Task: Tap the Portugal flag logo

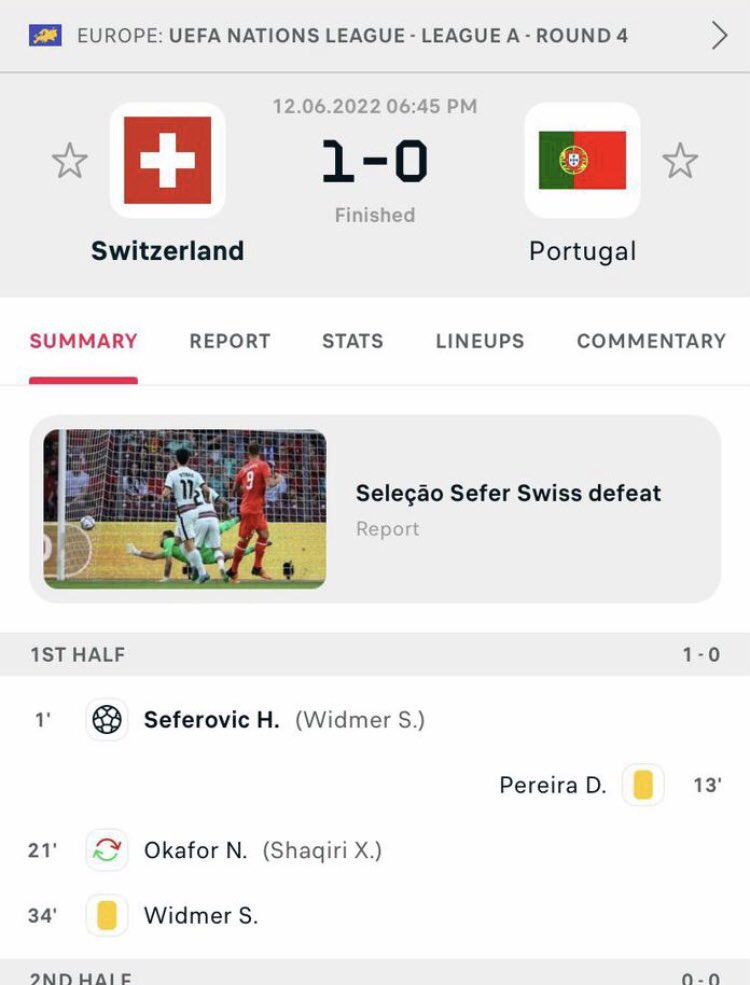Action: click(x=582, y=160)
